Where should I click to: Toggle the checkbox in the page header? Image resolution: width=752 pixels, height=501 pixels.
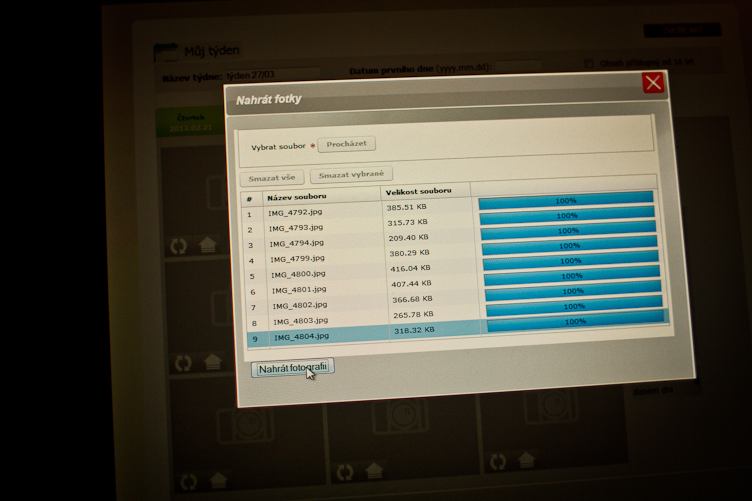click(588, 62)
